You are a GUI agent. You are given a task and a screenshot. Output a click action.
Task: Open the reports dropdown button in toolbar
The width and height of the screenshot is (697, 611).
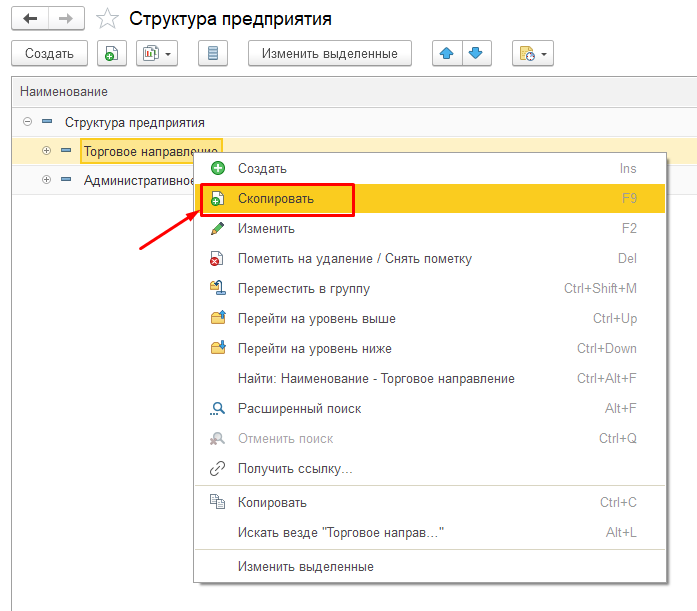pos(157,53)
